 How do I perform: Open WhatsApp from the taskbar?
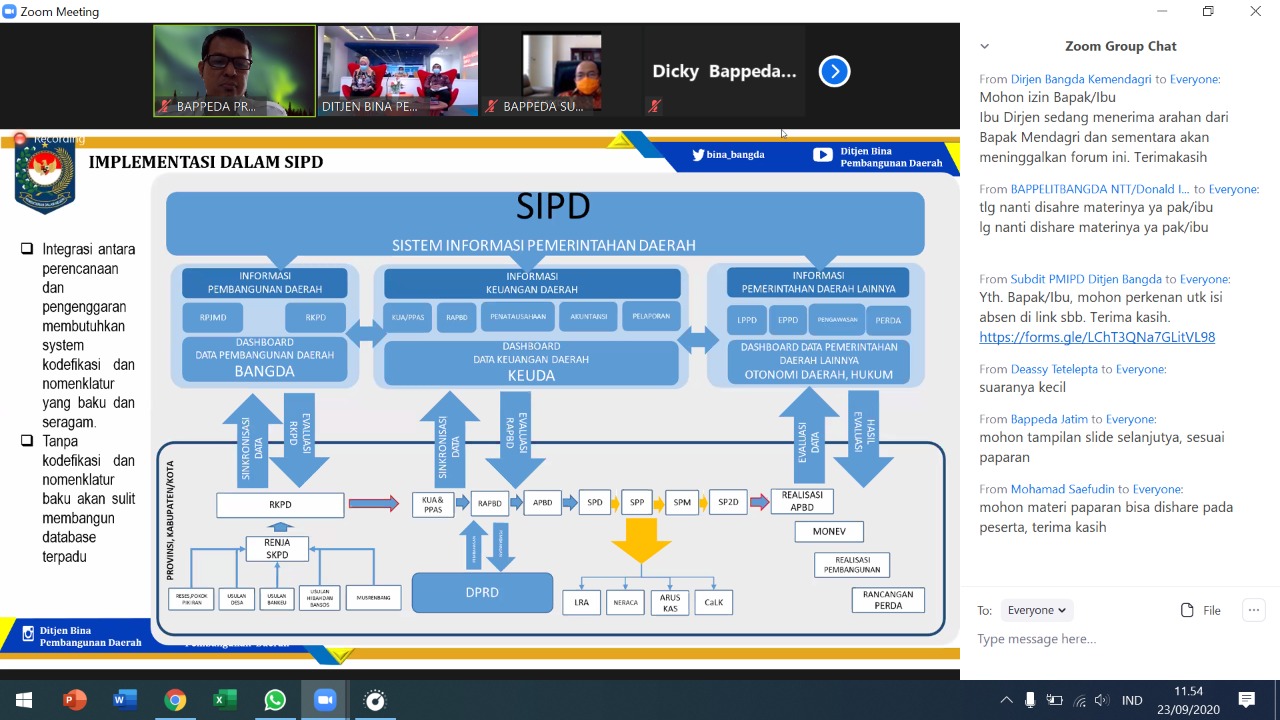[x=275, y=700]
